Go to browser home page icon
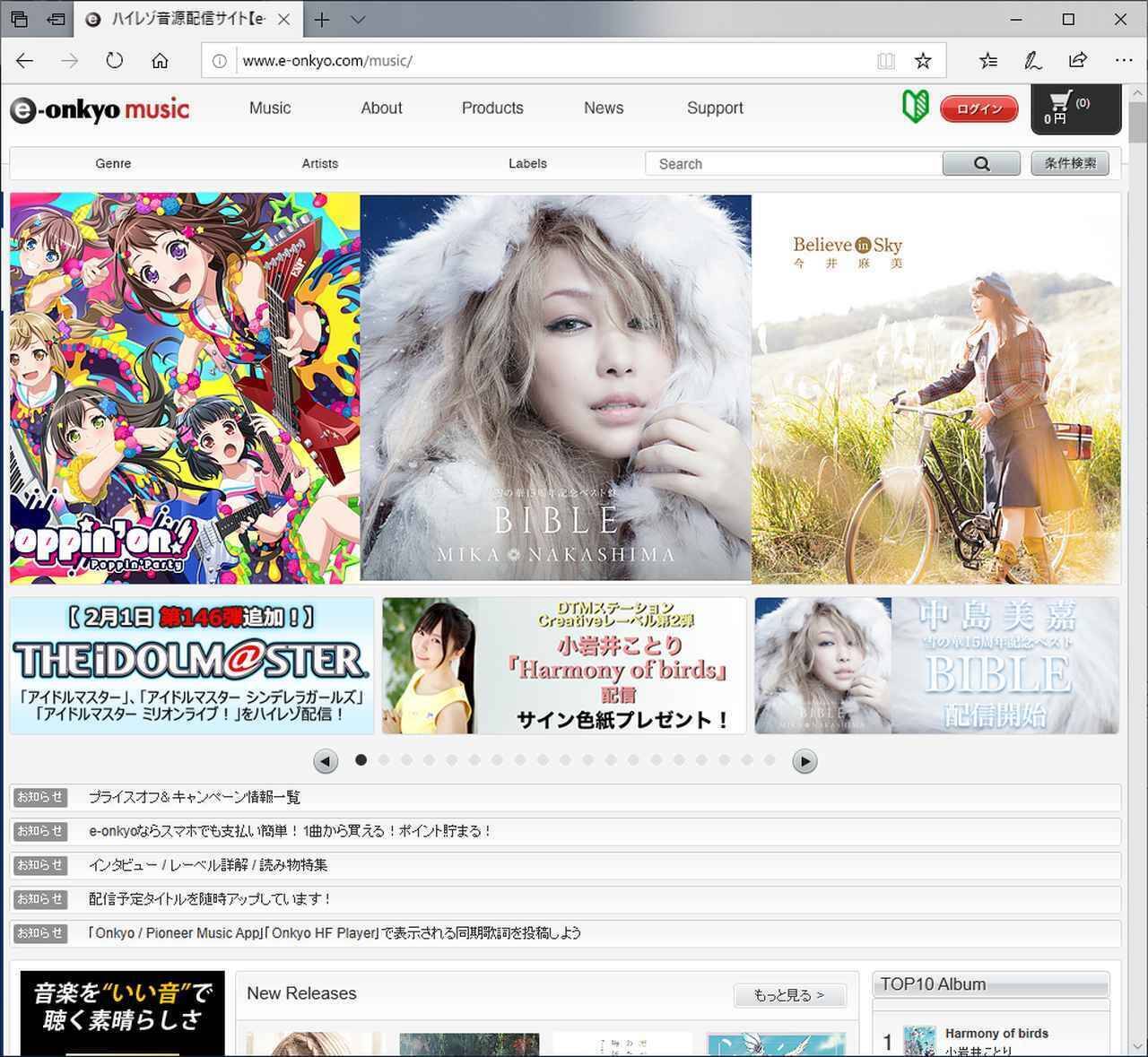Viewport: 1148px width, 1057px height. (160, 61)
